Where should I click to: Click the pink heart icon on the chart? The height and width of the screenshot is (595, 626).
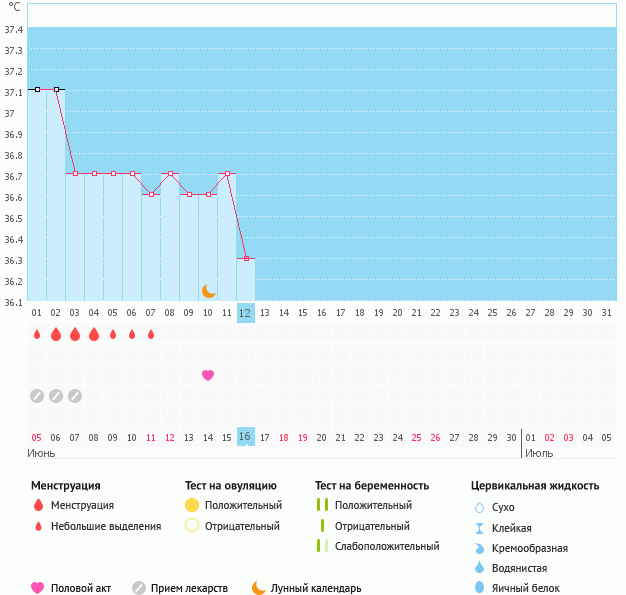click(208, 375)
